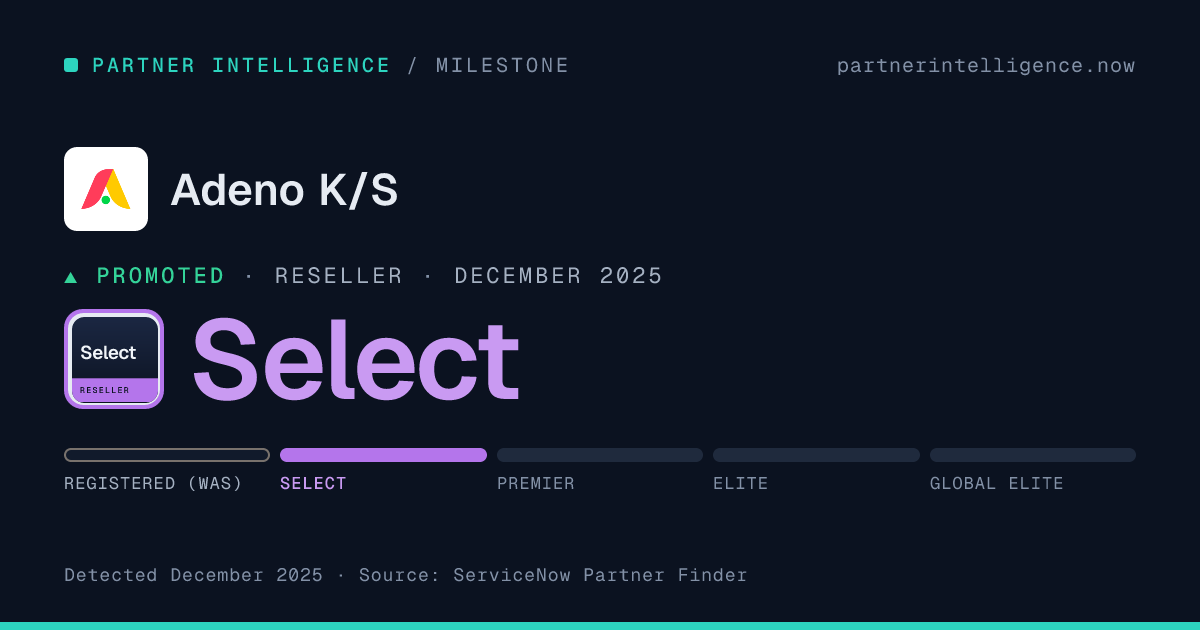The height and width of the screenshot is (630, 1200).
Task: Click the Premier progress bar segment
Action: (x=600, y=455)
